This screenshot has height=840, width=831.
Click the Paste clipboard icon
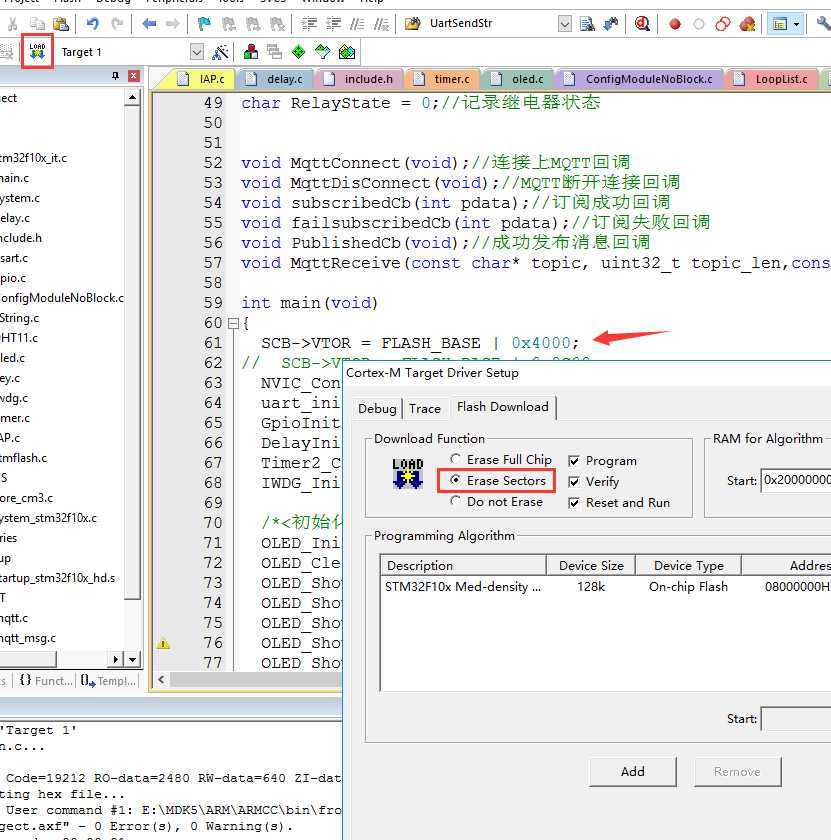point(61,24)
